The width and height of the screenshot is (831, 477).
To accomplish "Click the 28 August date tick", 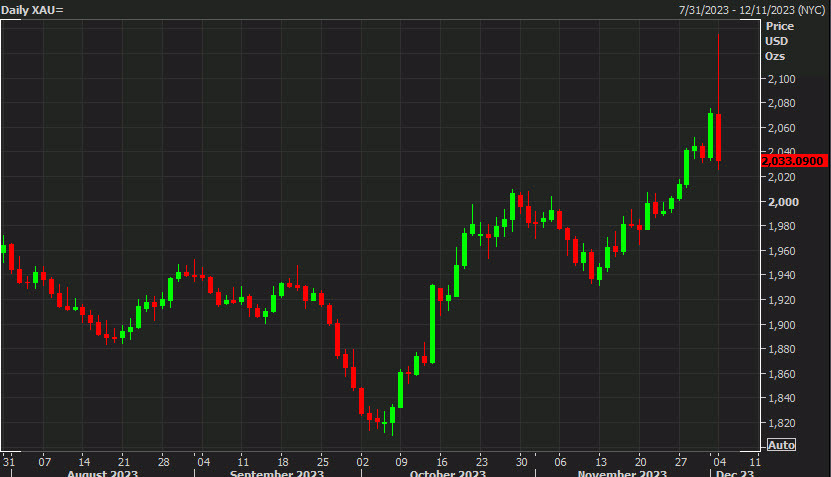I will pos(164,462).
